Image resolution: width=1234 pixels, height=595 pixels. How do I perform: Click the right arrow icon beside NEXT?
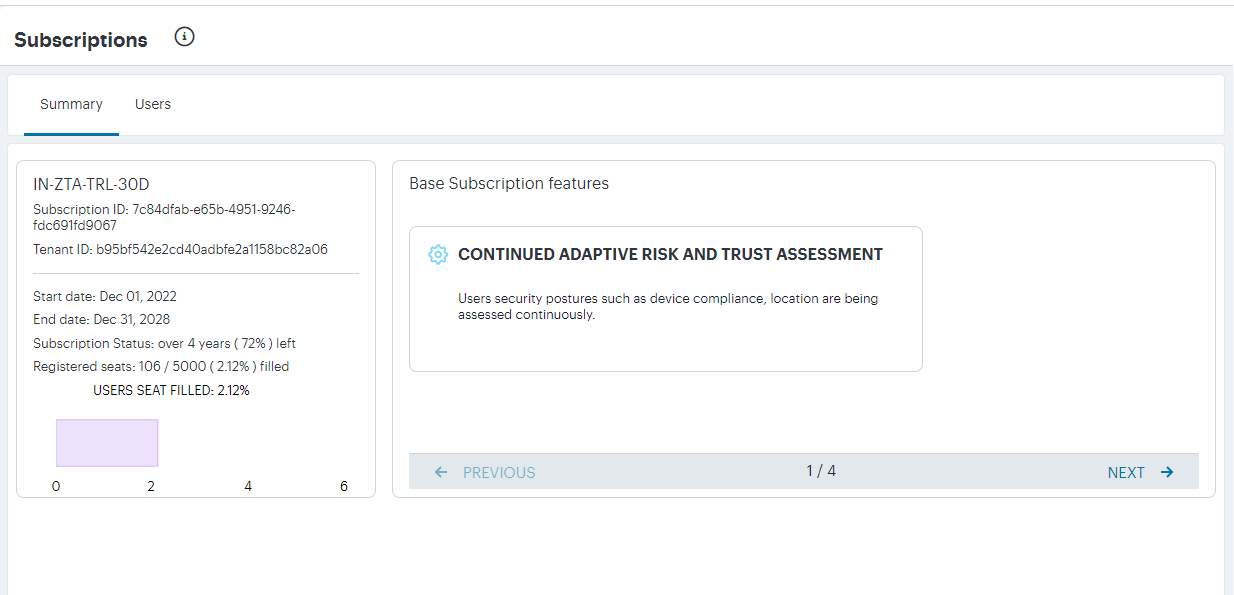pyautogui.click(x=1167, y=473)
